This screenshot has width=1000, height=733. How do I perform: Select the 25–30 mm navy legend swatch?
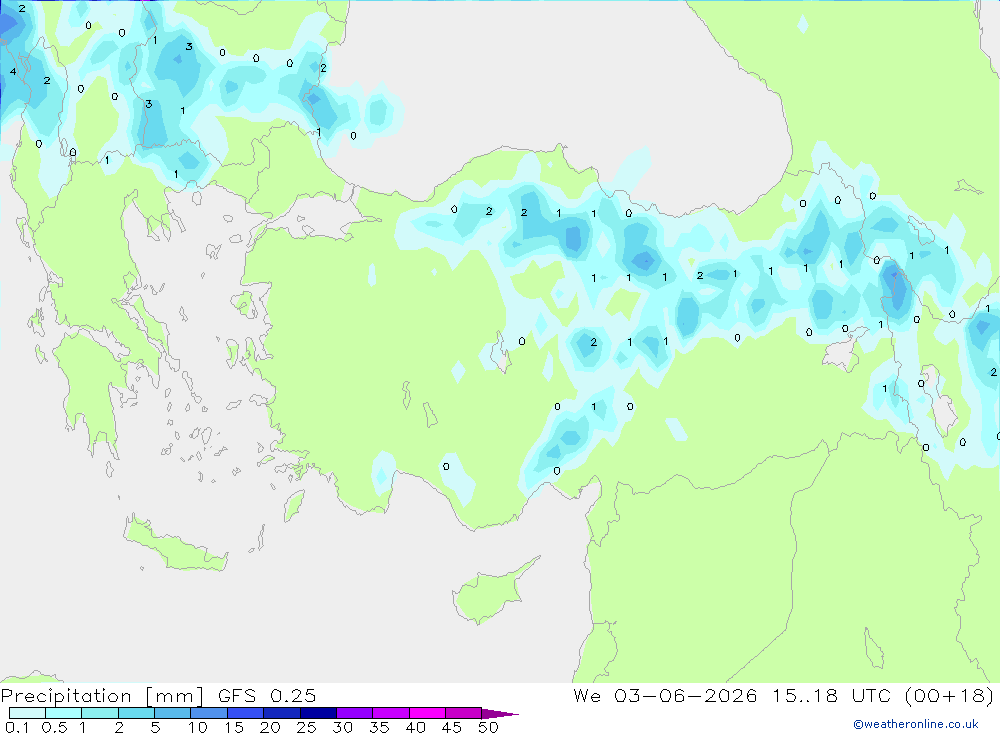click(x=318, y=713)
